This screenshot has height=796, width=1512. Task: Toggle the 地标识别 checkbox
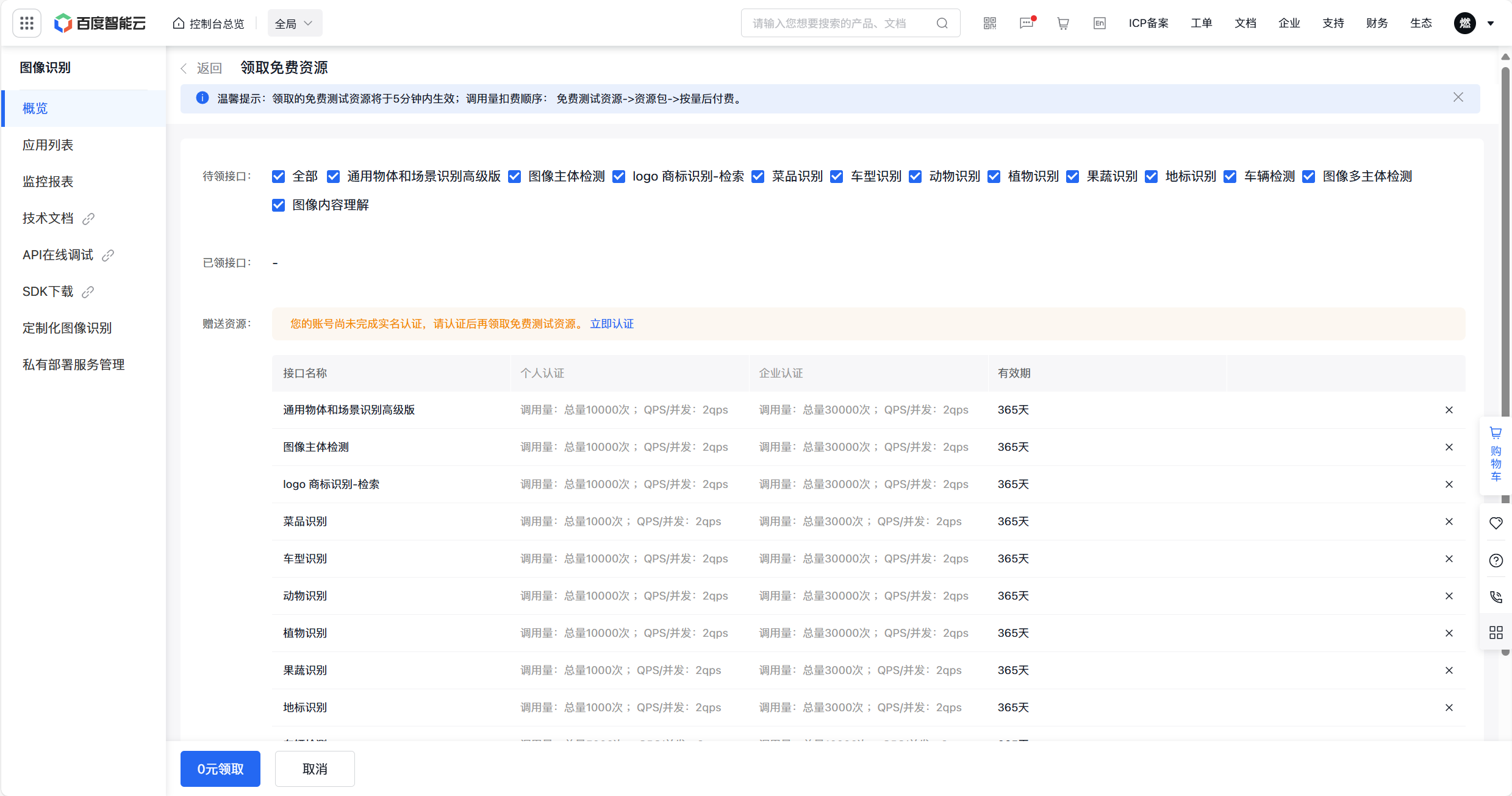(x=1151, y=176)
